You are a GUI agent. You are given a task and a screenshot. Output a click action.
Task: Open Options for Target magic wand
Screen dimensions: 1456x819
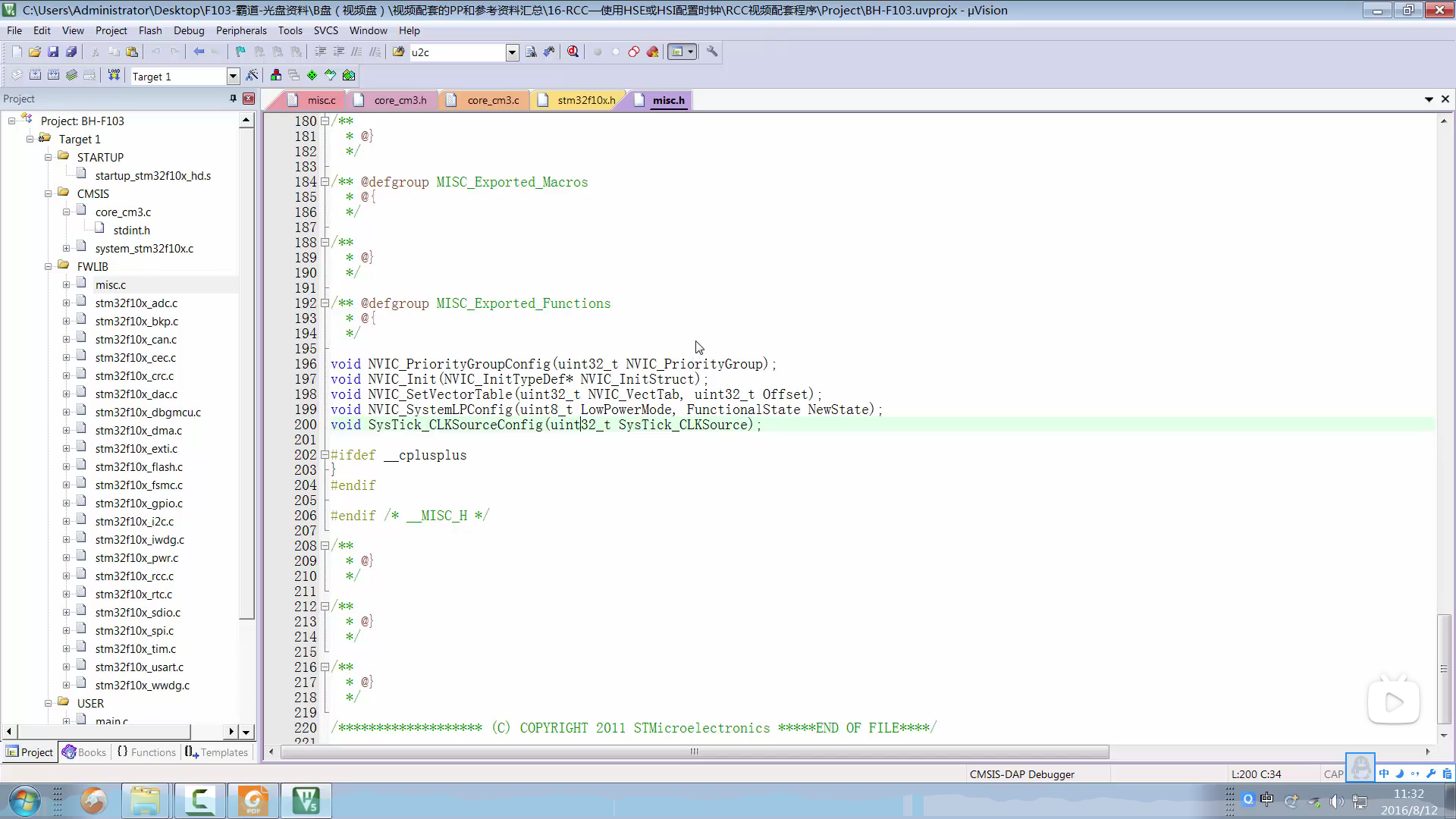pos(253,75)
